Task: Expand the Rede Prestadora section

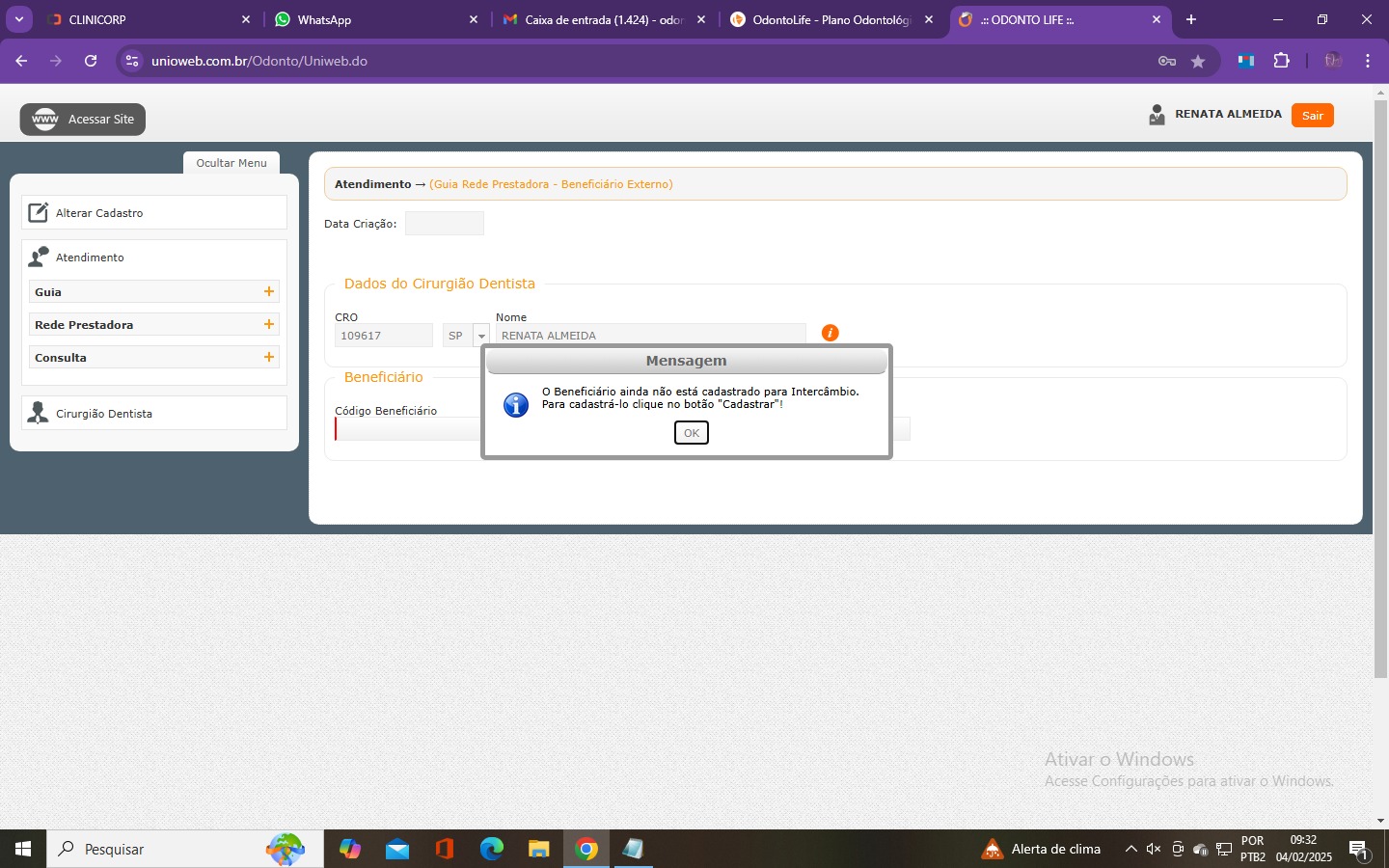Action: click(269, 324)
